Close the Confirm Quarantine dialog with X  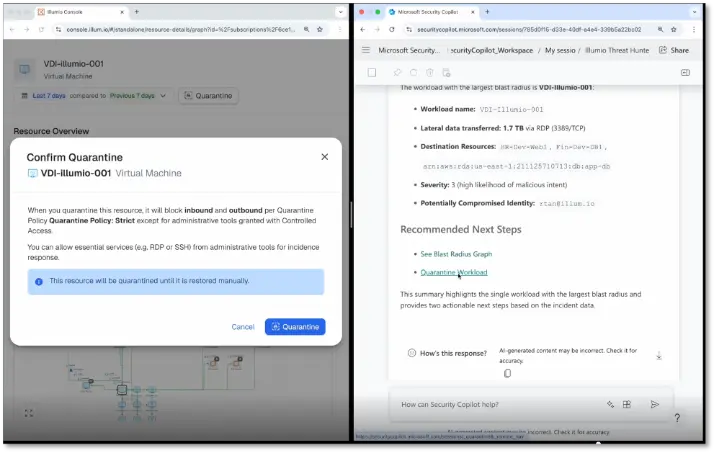point(325,157)
